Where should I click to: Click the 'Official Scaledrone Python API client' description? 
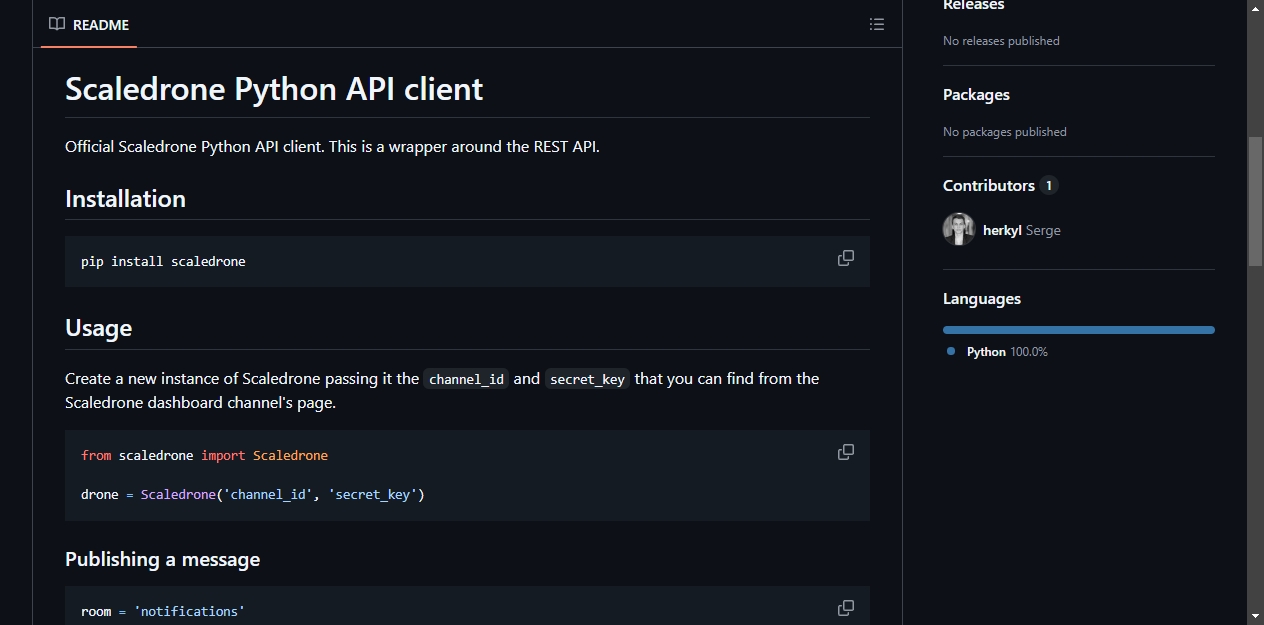(x=332, y=146)
